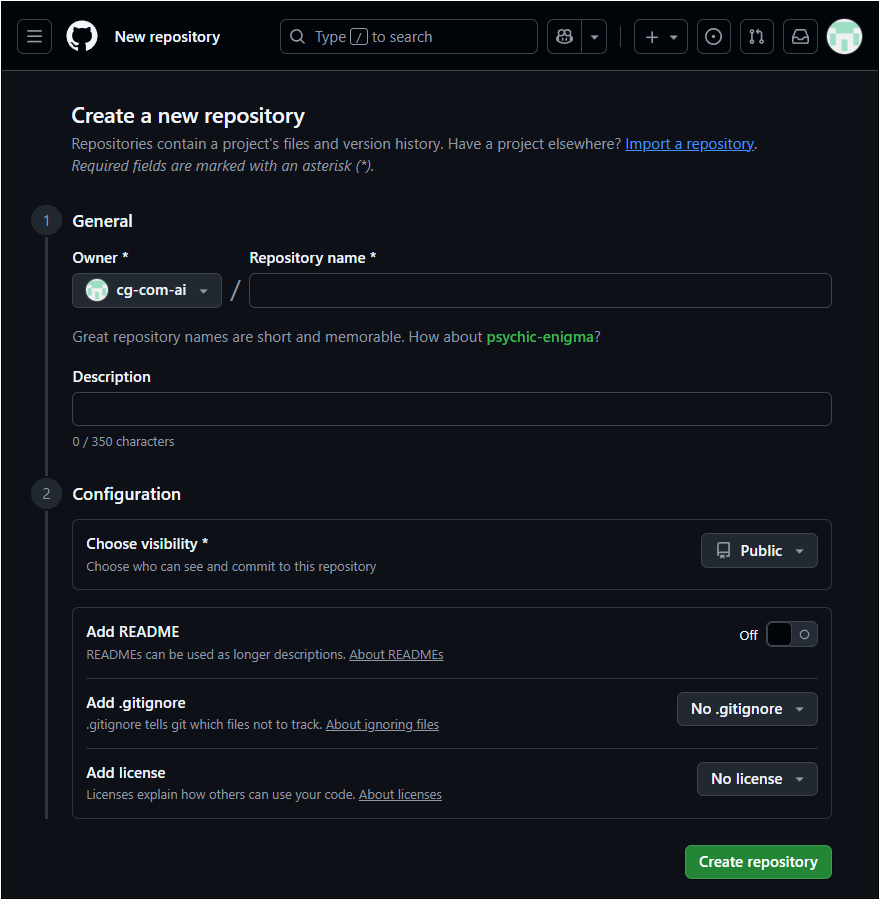Screen dimensions: 880x900
Task: Focus the Type / to search box
Action: tap(409, 37)
